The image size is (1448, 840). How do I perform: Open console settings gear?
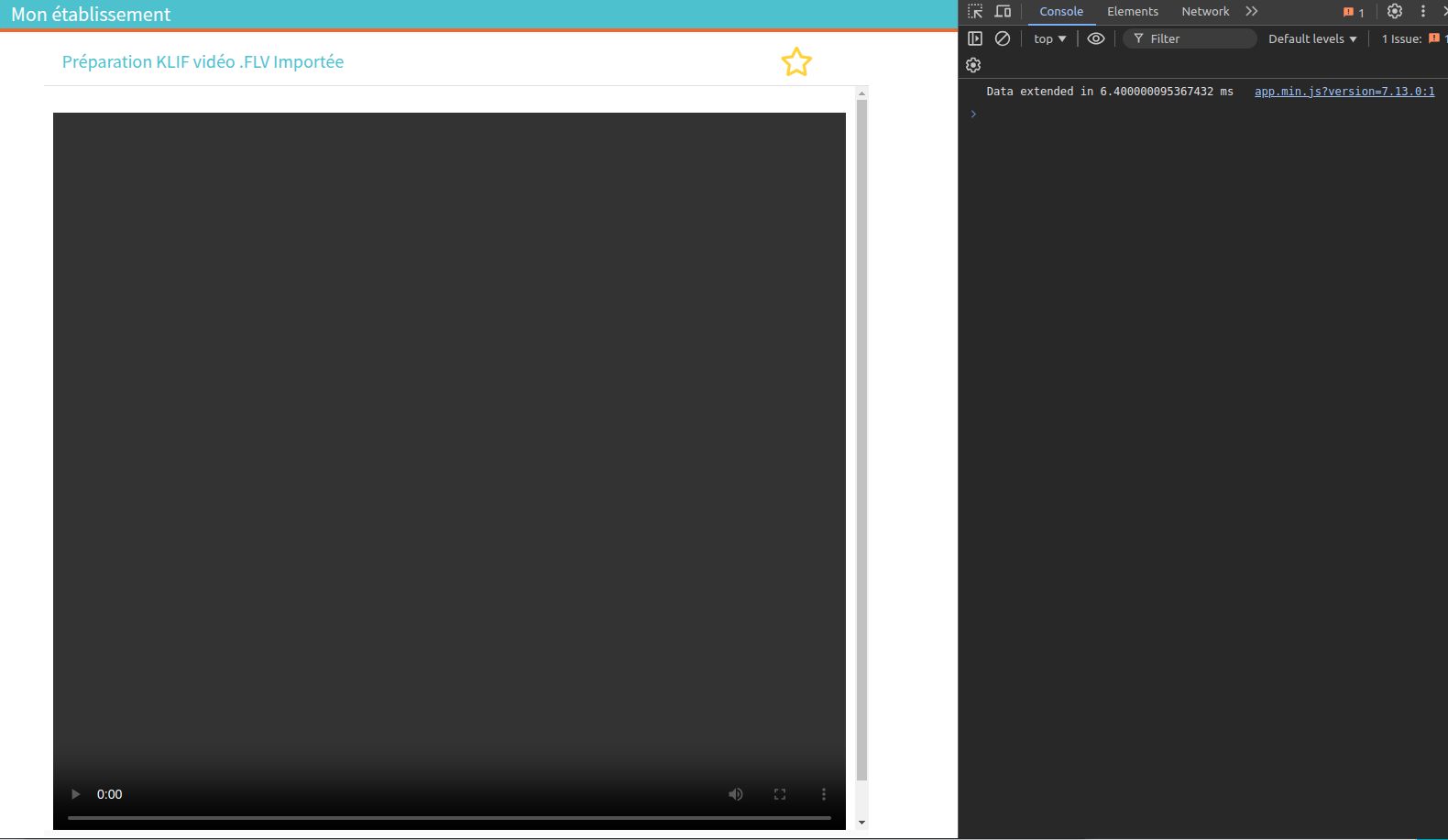(973, 65)
